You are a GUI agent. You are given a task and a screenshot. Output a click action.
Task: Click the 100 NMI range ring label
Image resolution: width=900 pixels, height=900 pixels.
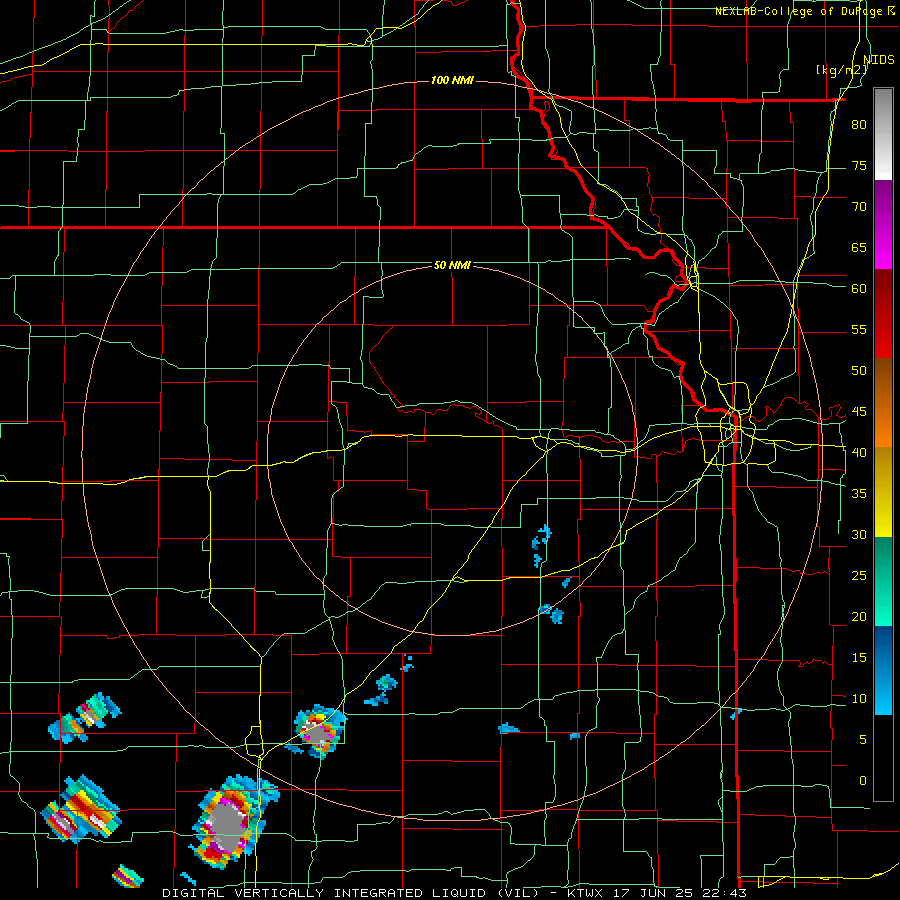point(452,80)
